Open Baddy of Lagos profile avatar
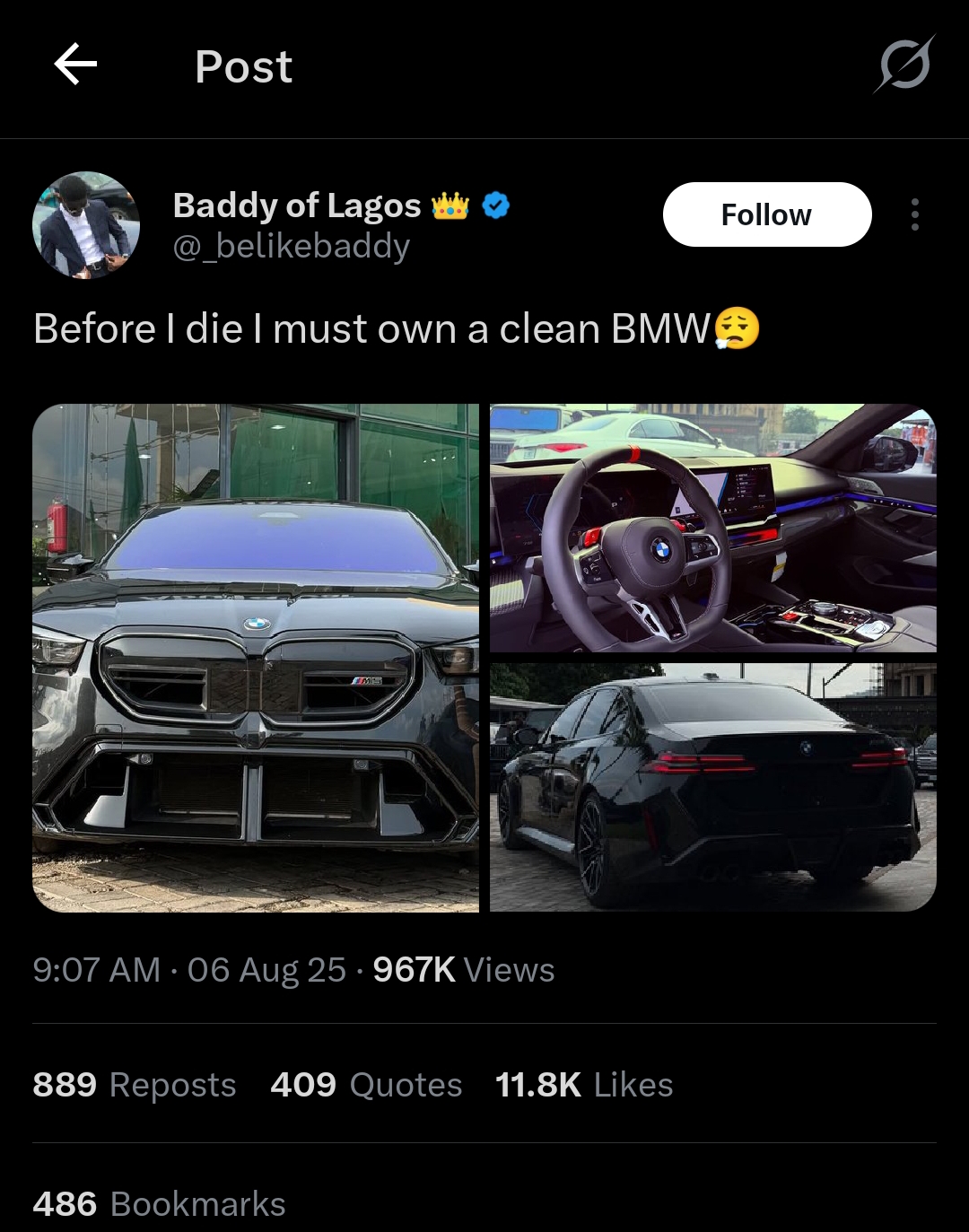The width and height of the screenshot is (969, 1232). pyautogui.click(x=86, y=224)
